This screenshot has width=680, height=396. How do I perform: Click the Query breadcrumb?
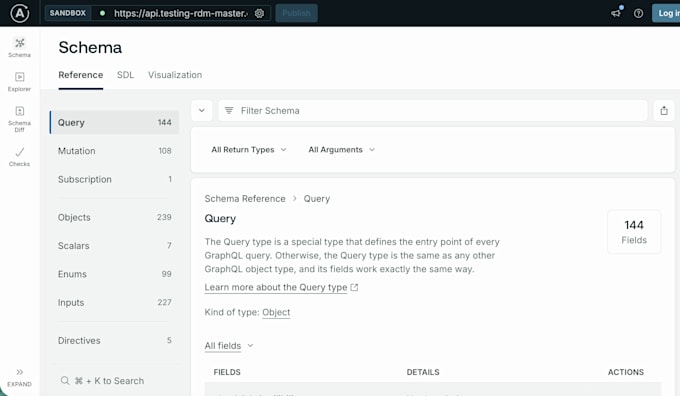pyautogui.click(x=317, y=199)
